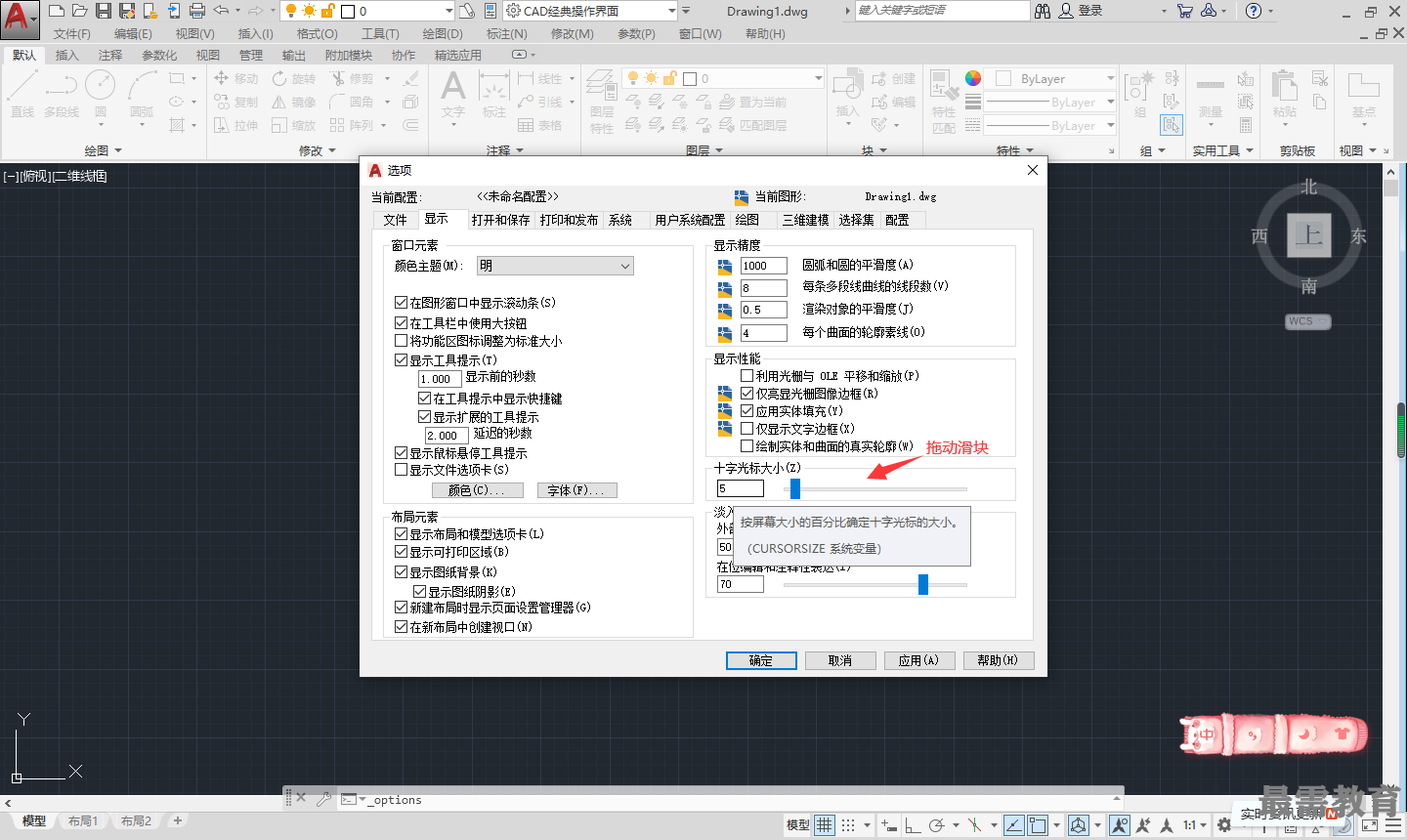
Task: Toggle 显示鼠标悬停工具提示 checkbox
Action: (x=401, y=453)
